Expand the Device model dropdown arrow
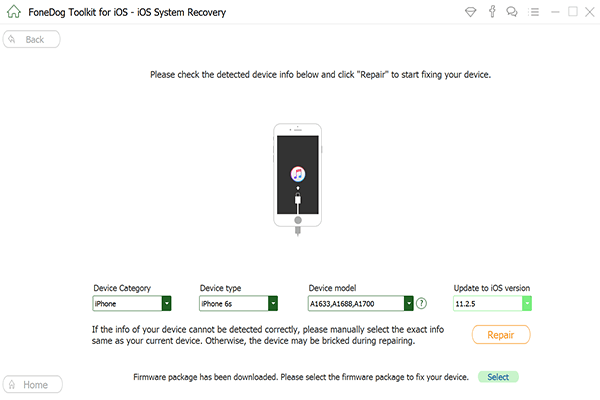 [x=408, y=303]
